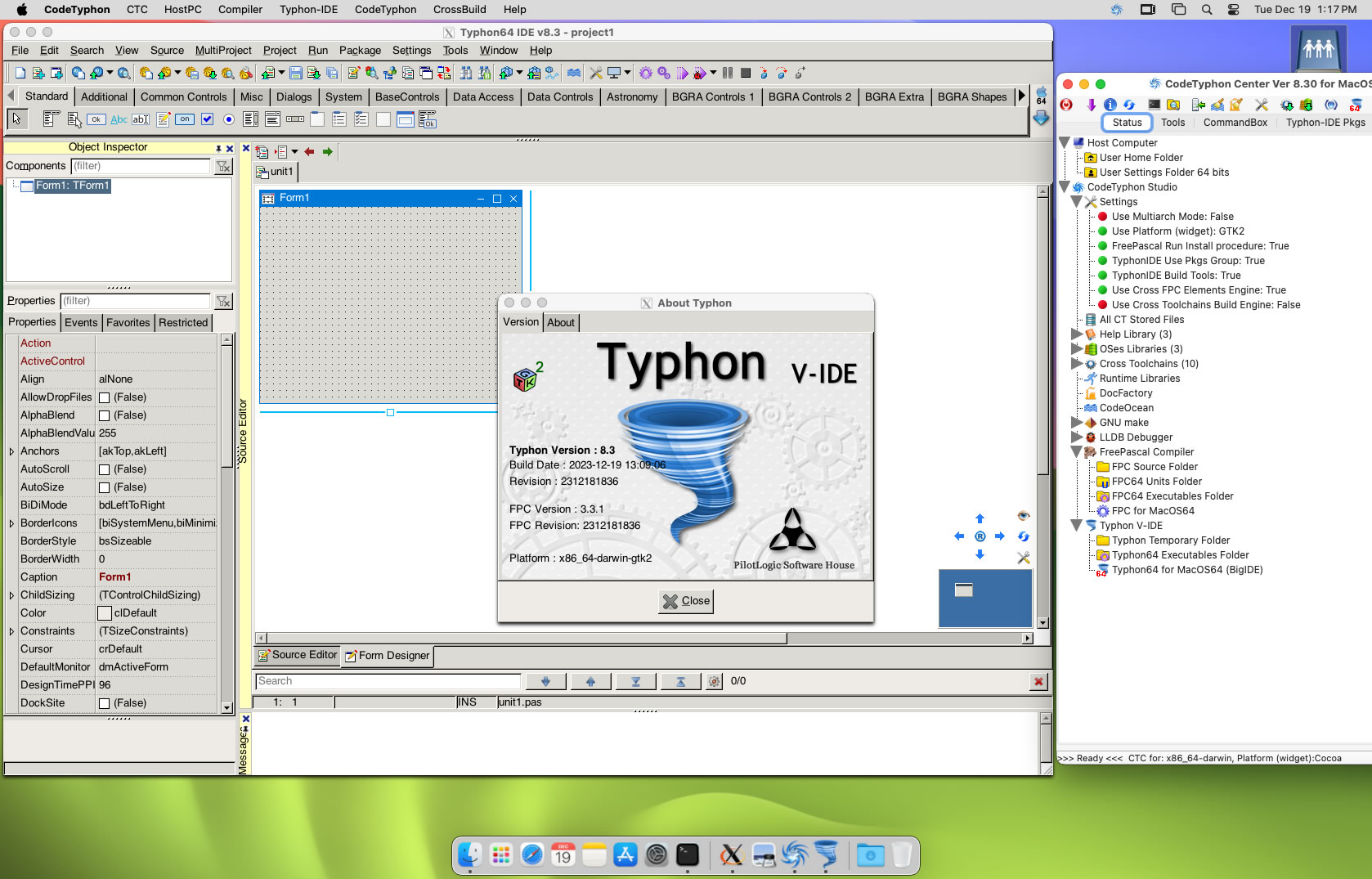Select the TToggleBox 'on' component in palette
This screenshot has height=879, width=1372.
tap(185, 119)
